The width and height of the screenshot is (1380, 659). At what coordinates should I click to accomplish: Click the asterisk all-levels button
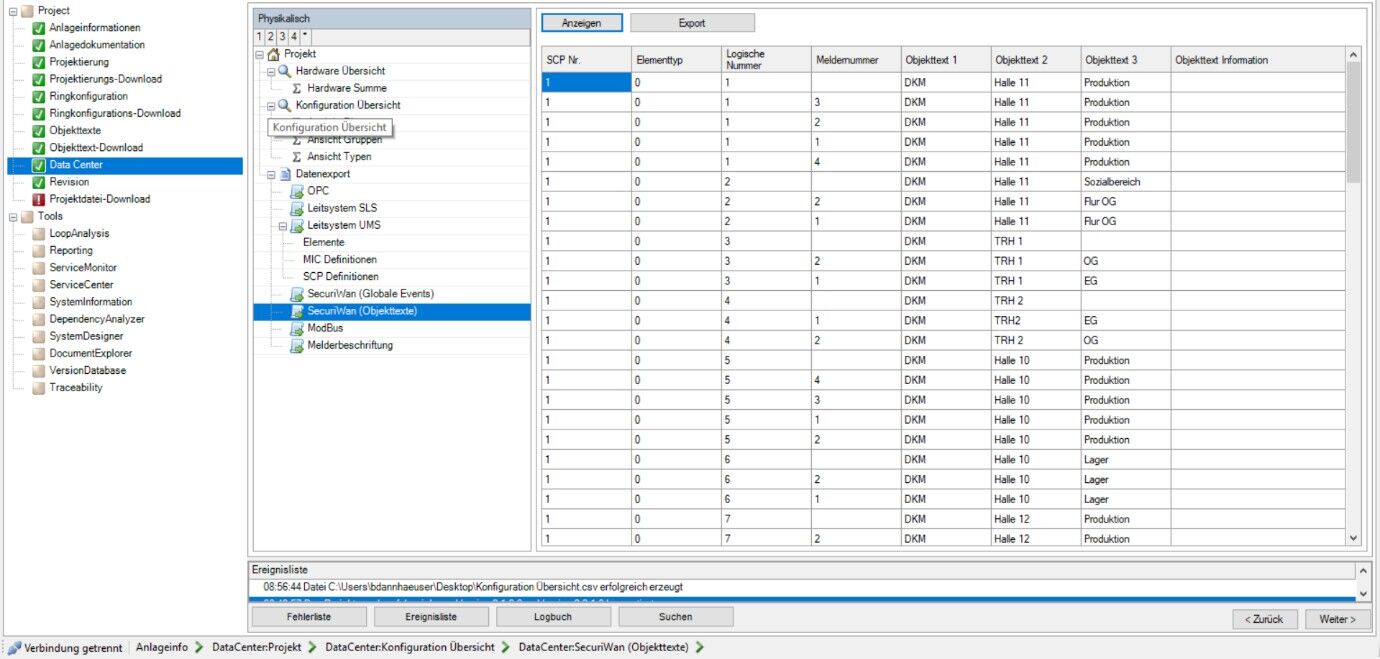tap(306, 37)
